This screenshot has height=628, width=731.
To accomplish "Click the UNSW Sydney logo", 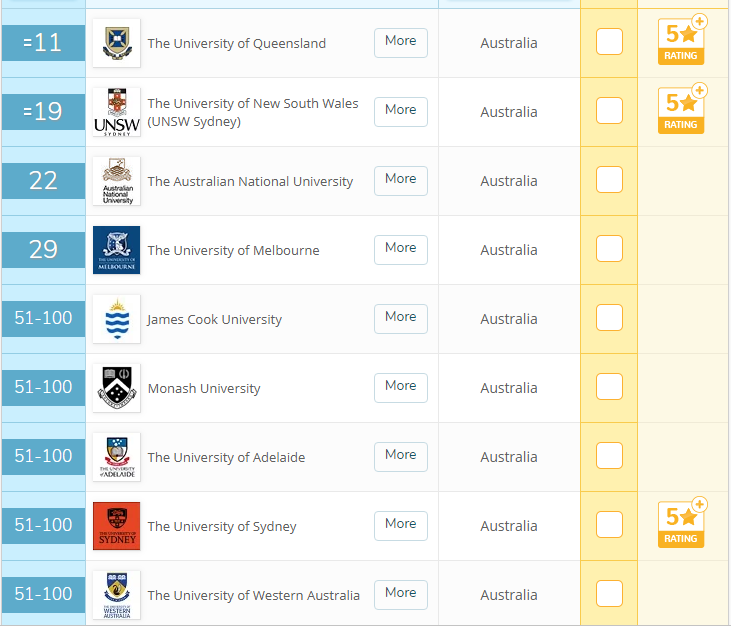I will point(116,112).
